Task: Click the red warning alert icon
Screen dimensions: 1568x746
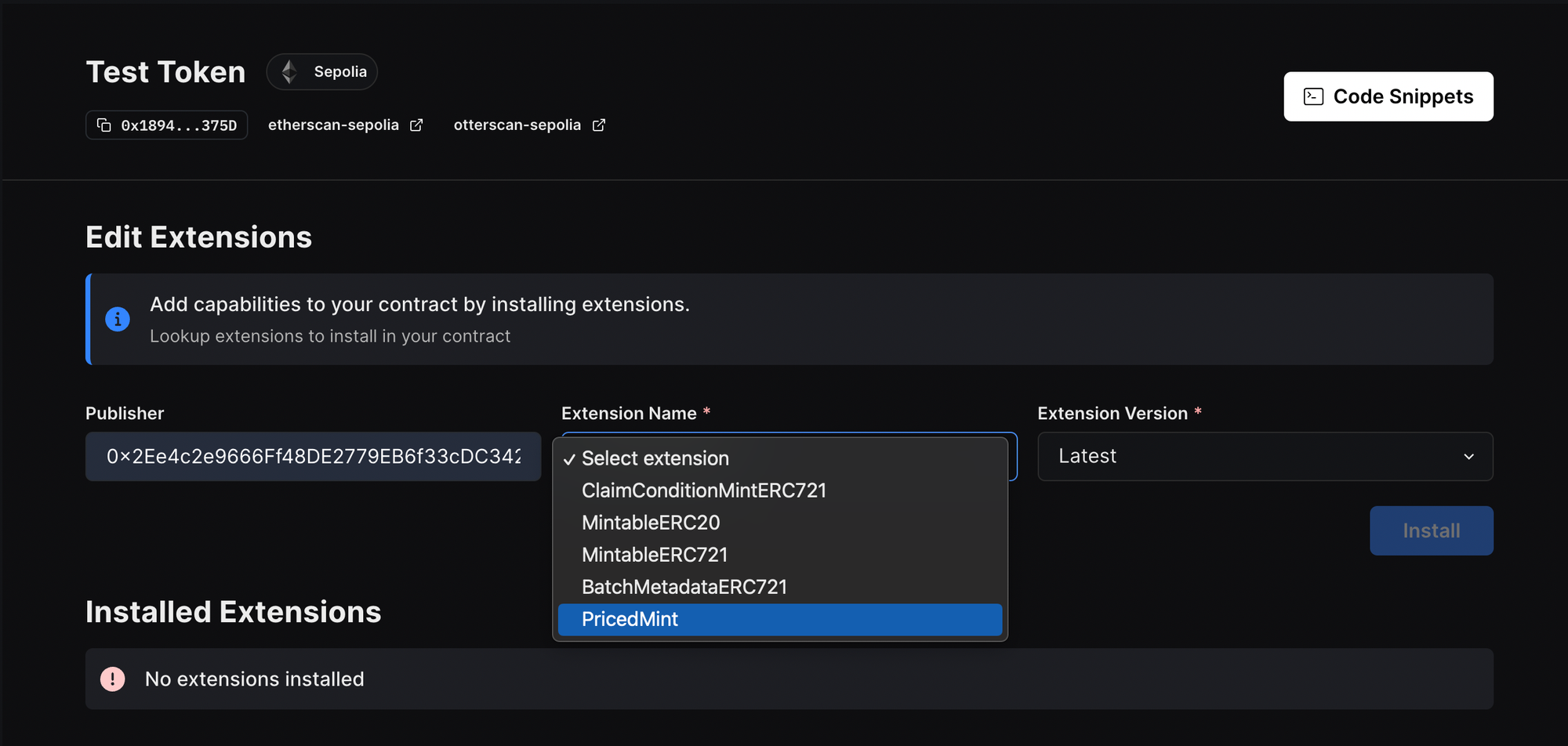Action: tap(113, 679)
